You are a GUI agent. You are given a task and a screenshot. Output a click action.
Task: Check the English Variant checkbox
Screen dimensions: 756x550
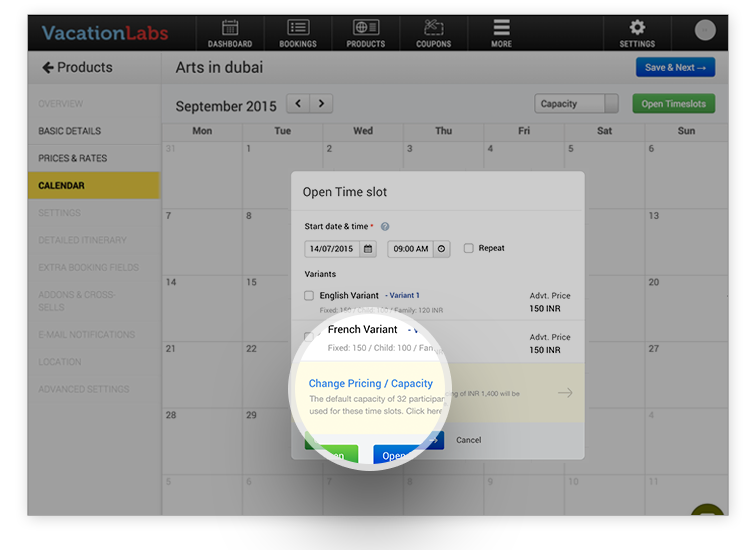coord(309,295)
